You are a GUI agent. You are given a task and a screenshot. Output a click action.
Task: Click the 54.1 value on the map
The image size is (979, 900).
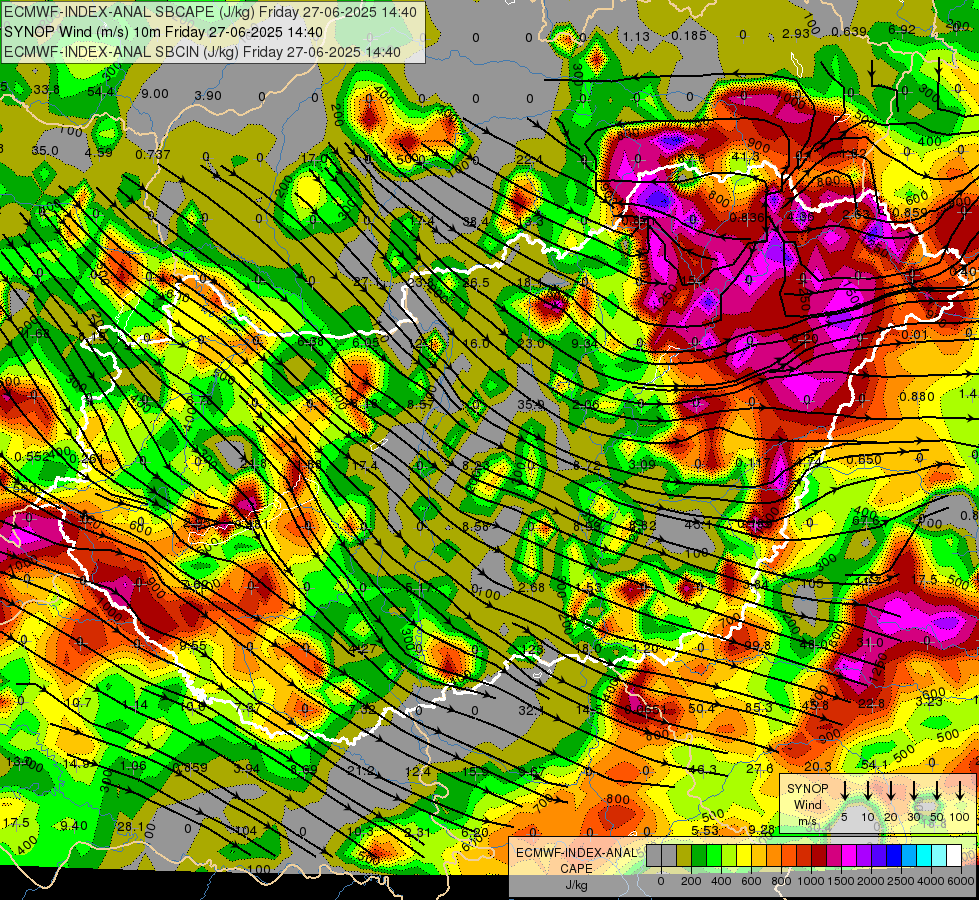[x=874, y=765]
